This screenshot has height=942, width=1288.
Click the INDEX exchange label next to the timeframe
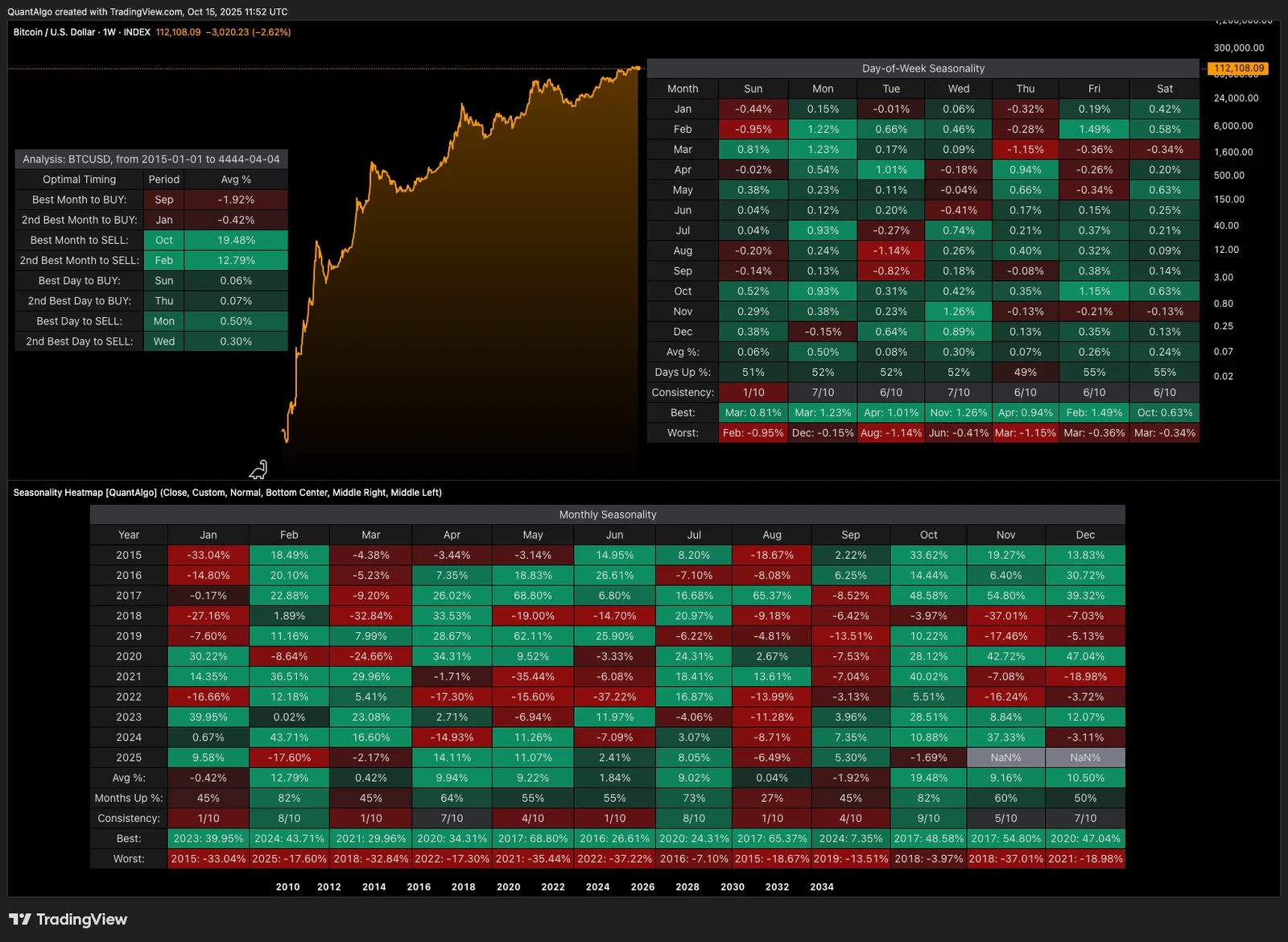[x=138, y=32]
